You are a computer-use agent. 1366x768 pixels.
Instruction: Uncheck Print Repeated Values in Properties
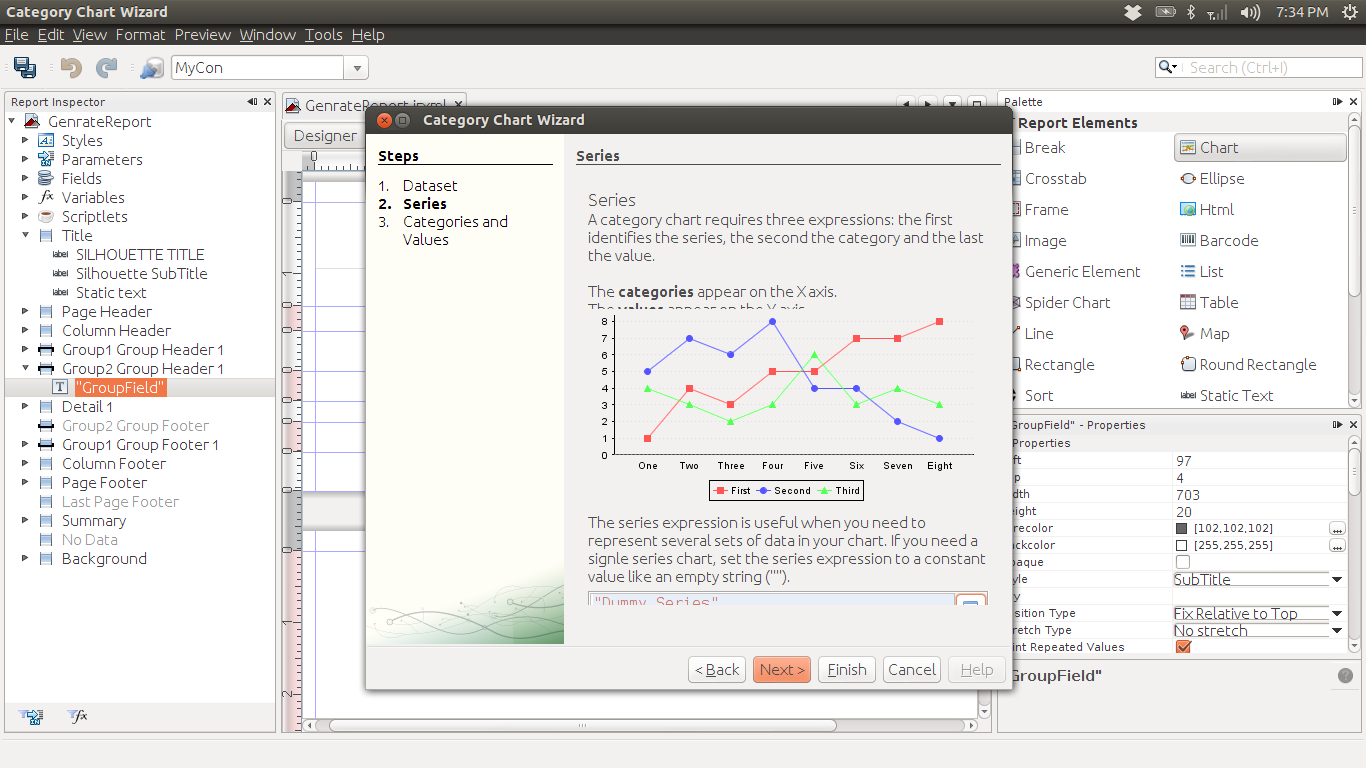[1183, 646]
